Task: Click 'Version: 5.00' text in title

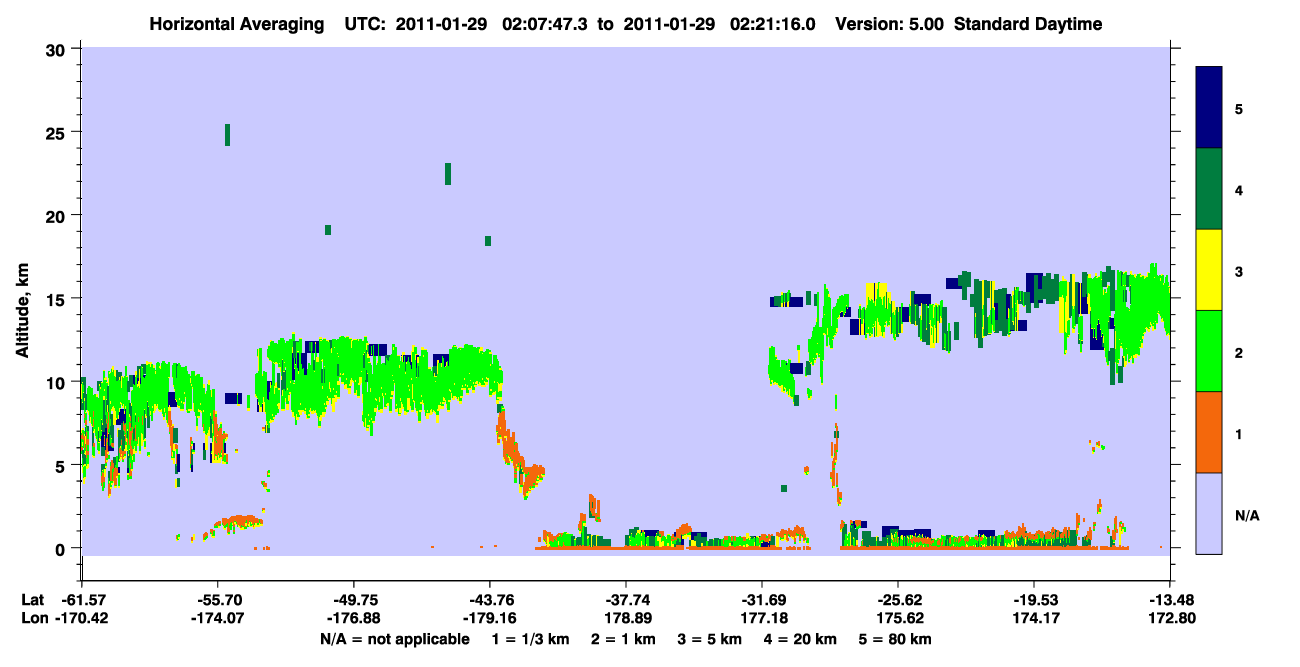Action: tap(891, 24)
